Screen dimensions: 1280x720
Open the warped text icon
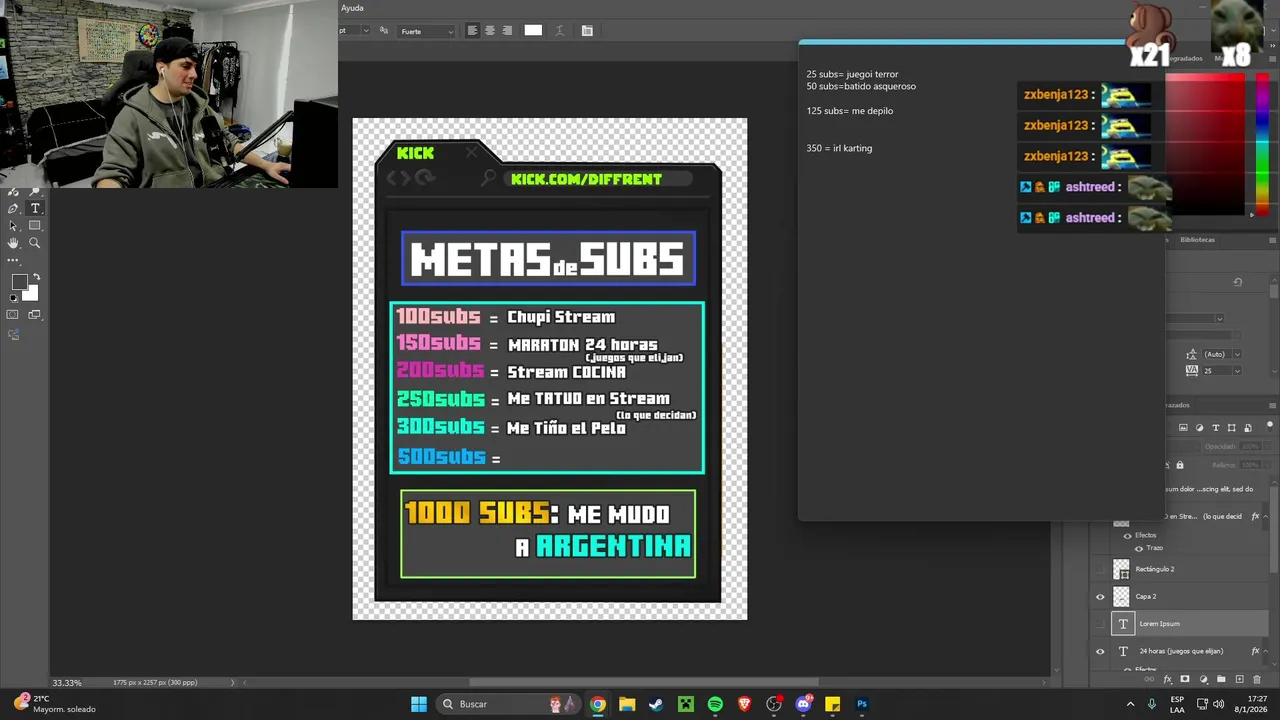pyautogui.click(x=559, y=31)
